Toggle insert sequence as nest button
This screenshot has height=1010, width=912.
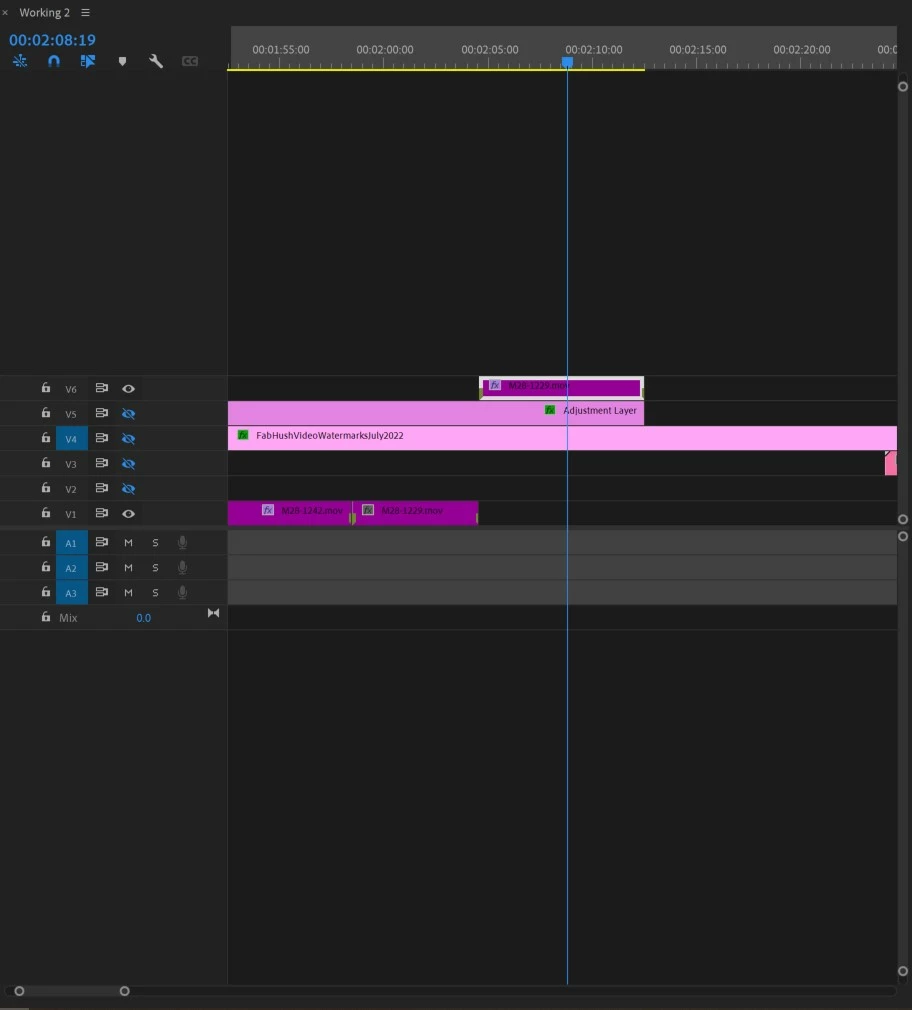(20, 61)
